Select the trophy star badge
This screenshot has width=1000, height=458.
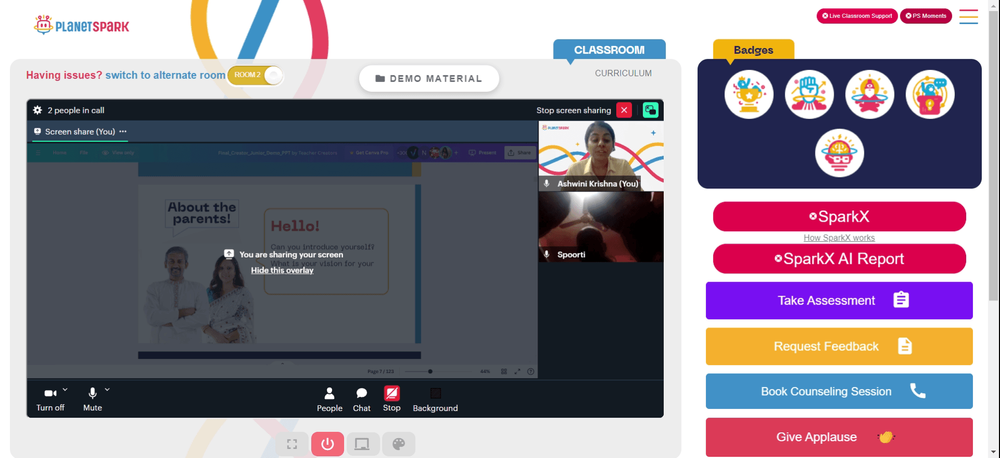[749, 94]
